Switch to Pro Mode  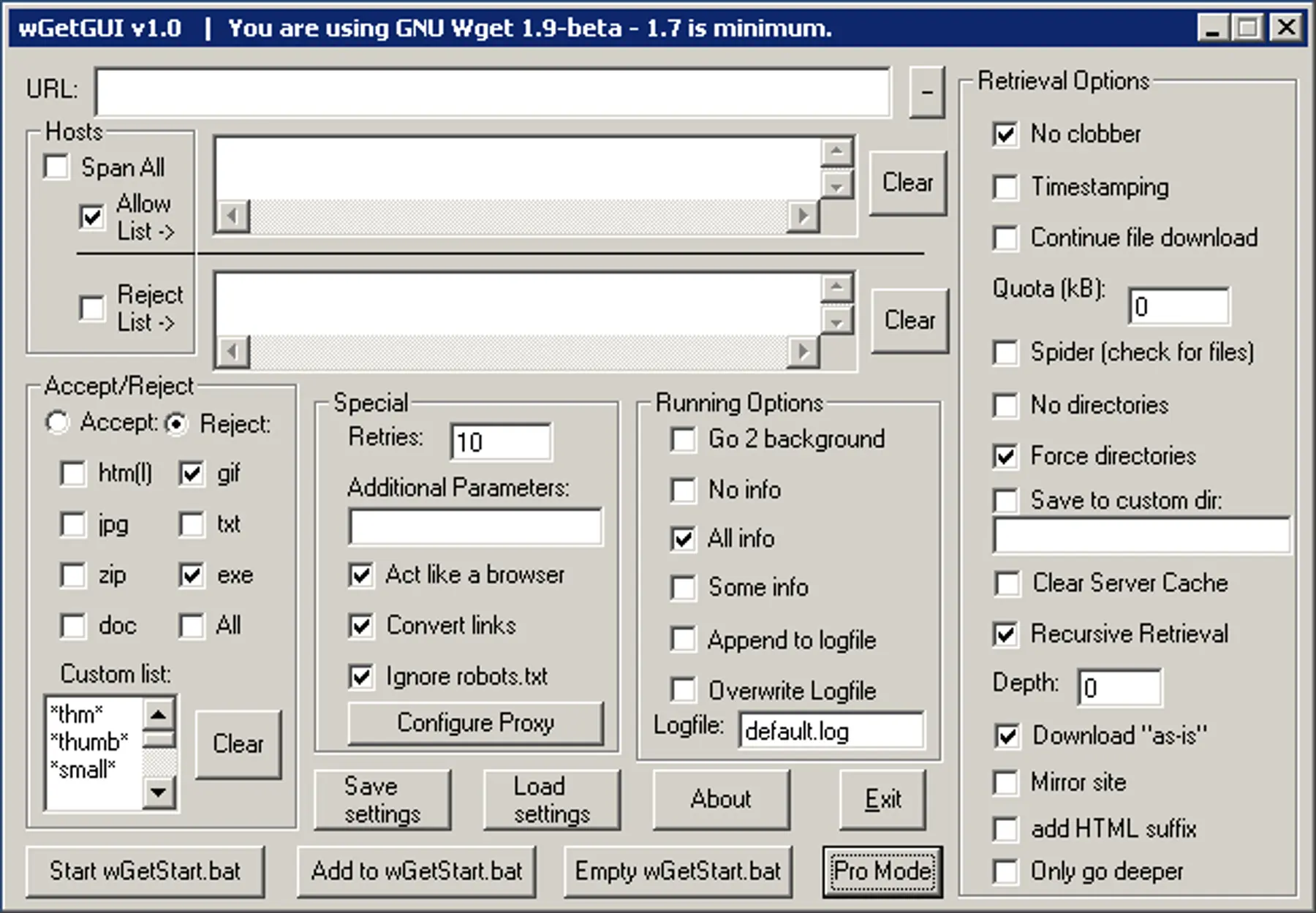coord(882,871)
